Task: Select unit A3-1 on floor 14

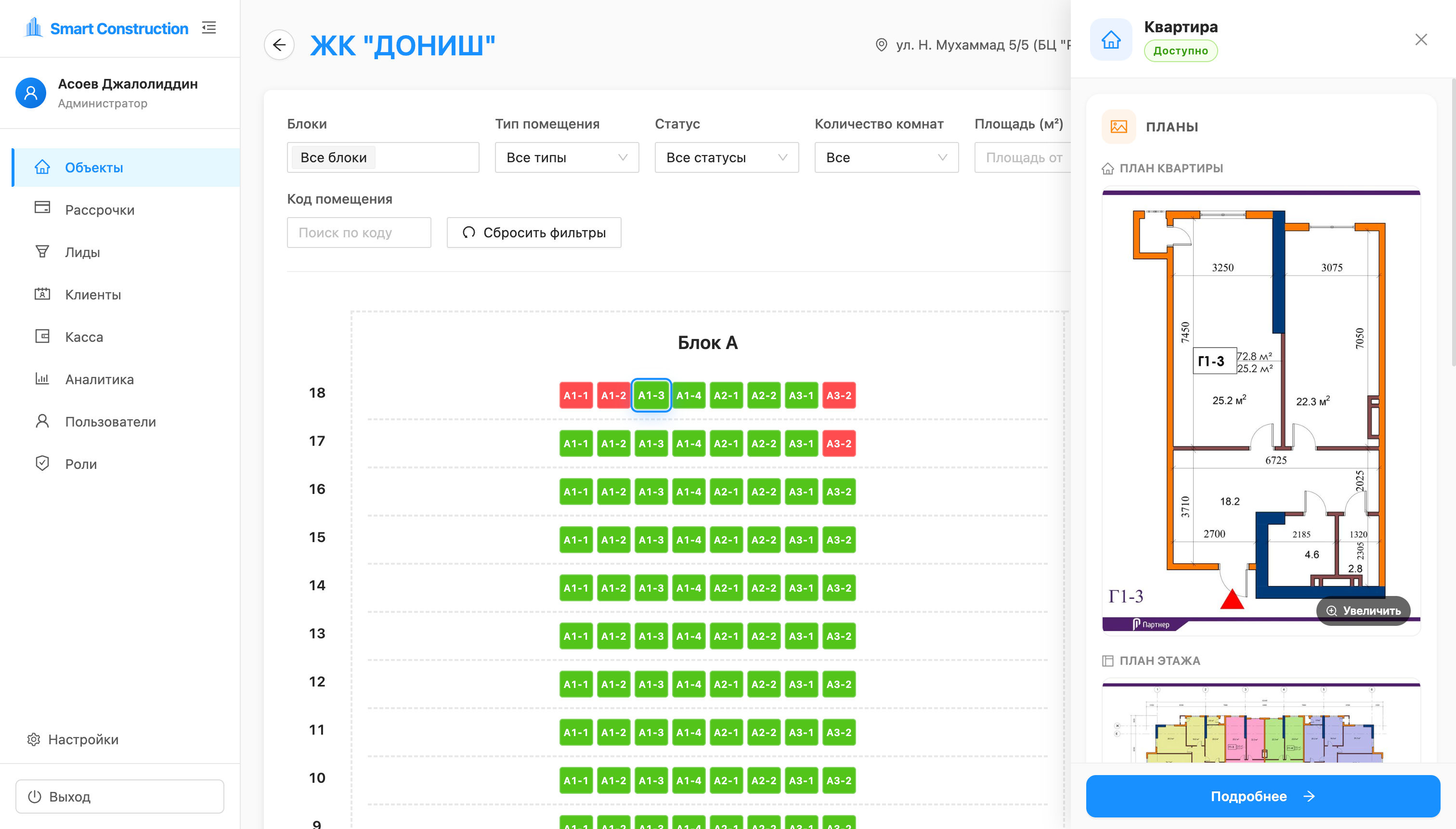Action: 801,588
